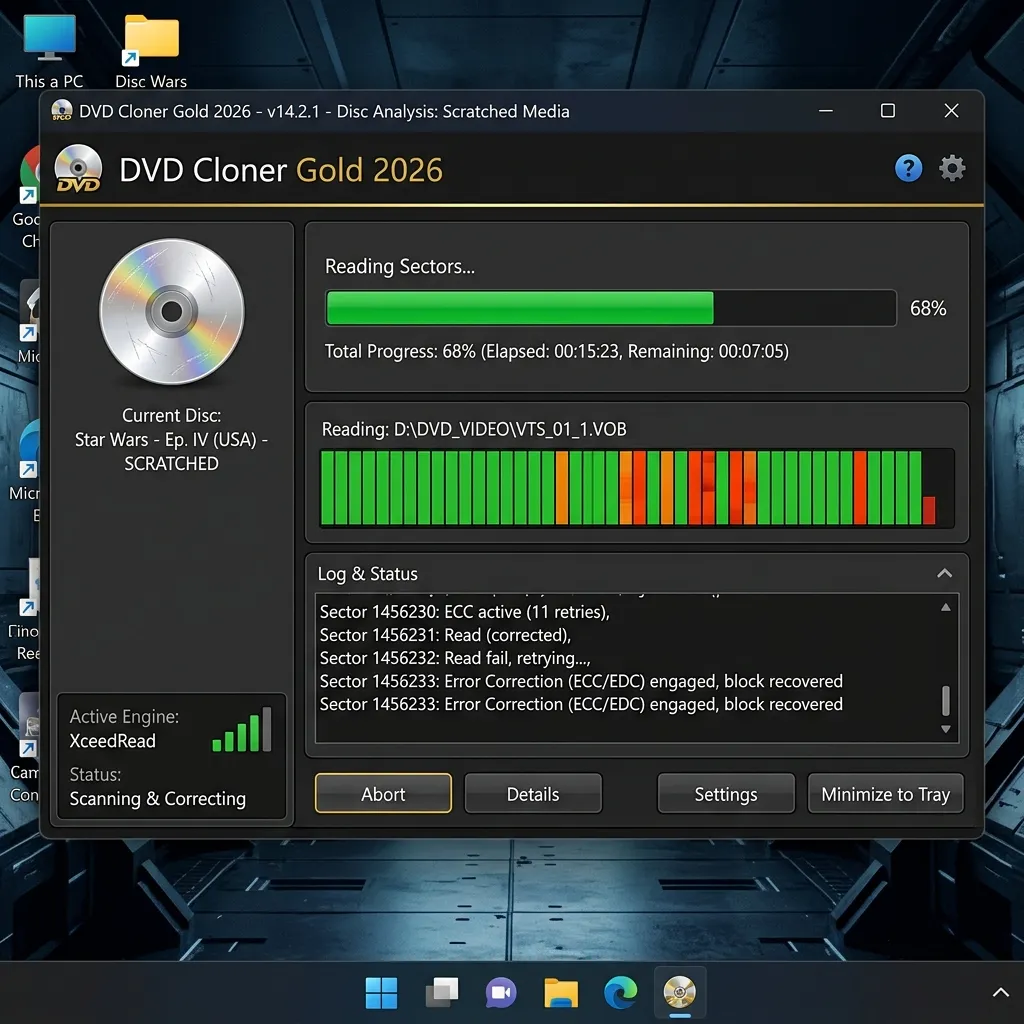
Task: Collapse the Log & Status panel chevron
Action: 944,573
